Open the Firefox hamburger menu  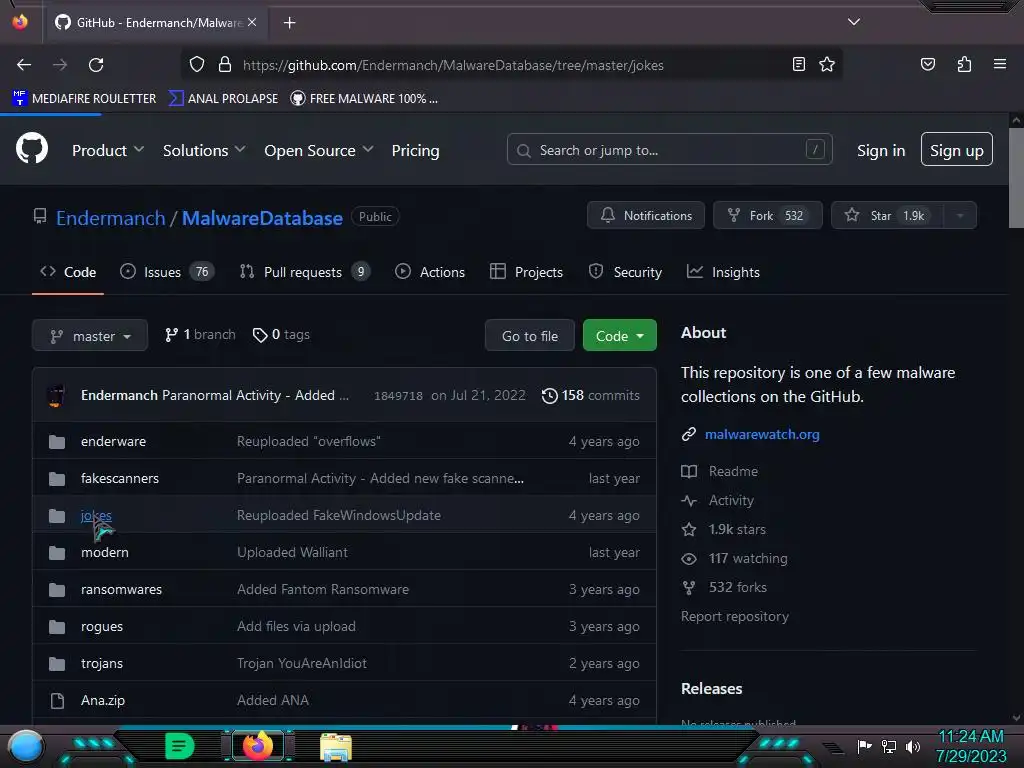tap(999, 64)
